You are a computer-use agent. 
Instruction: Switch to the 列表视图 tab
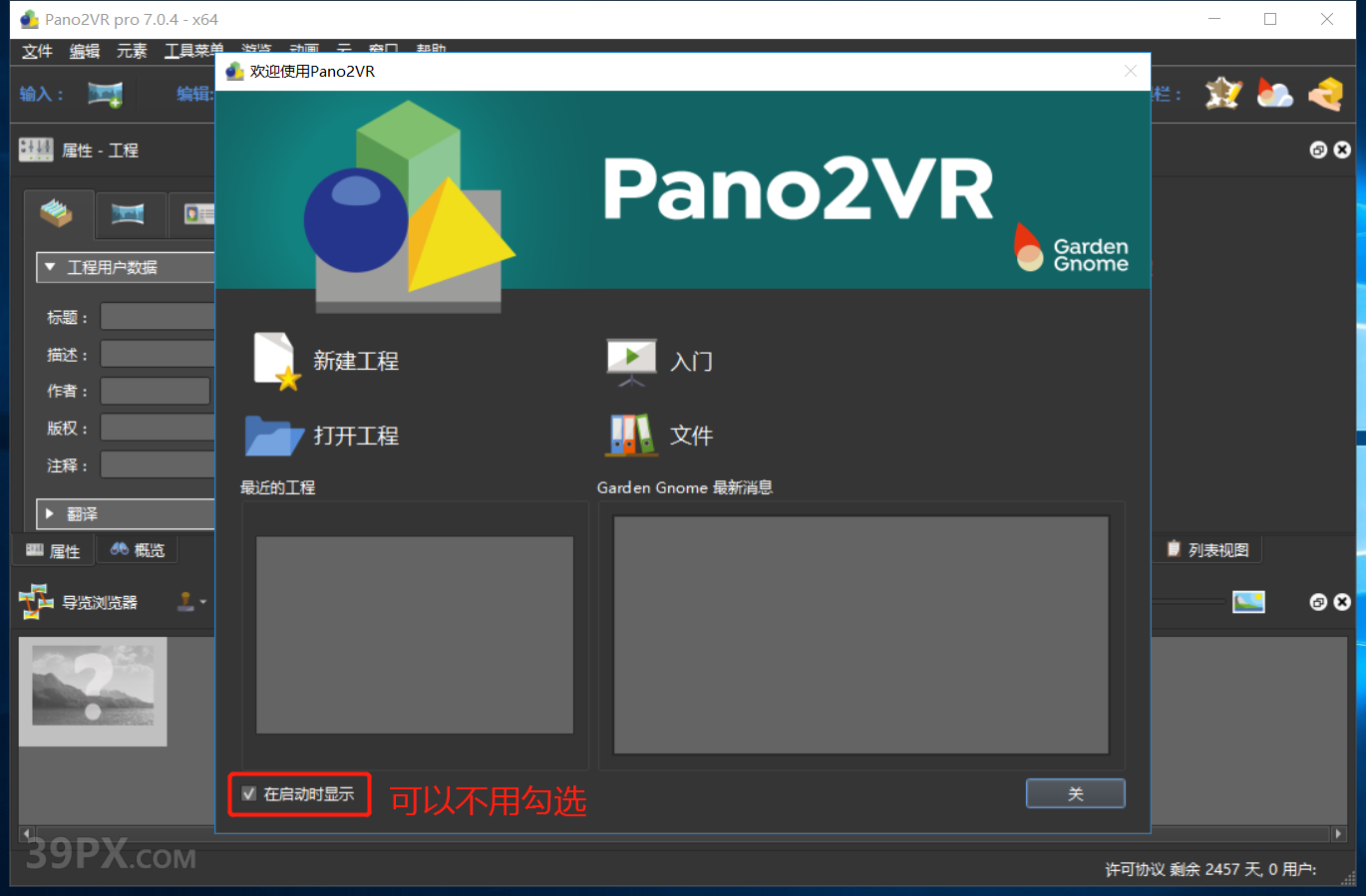click(x=1207, y=550)
